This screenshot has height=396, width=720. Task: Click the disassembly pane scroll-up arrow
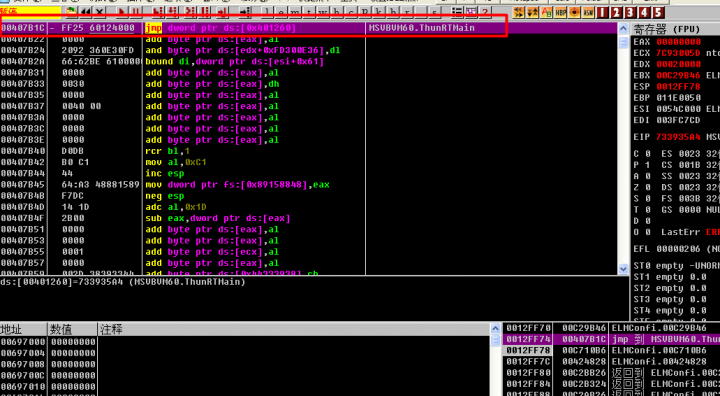pos(623,28)
